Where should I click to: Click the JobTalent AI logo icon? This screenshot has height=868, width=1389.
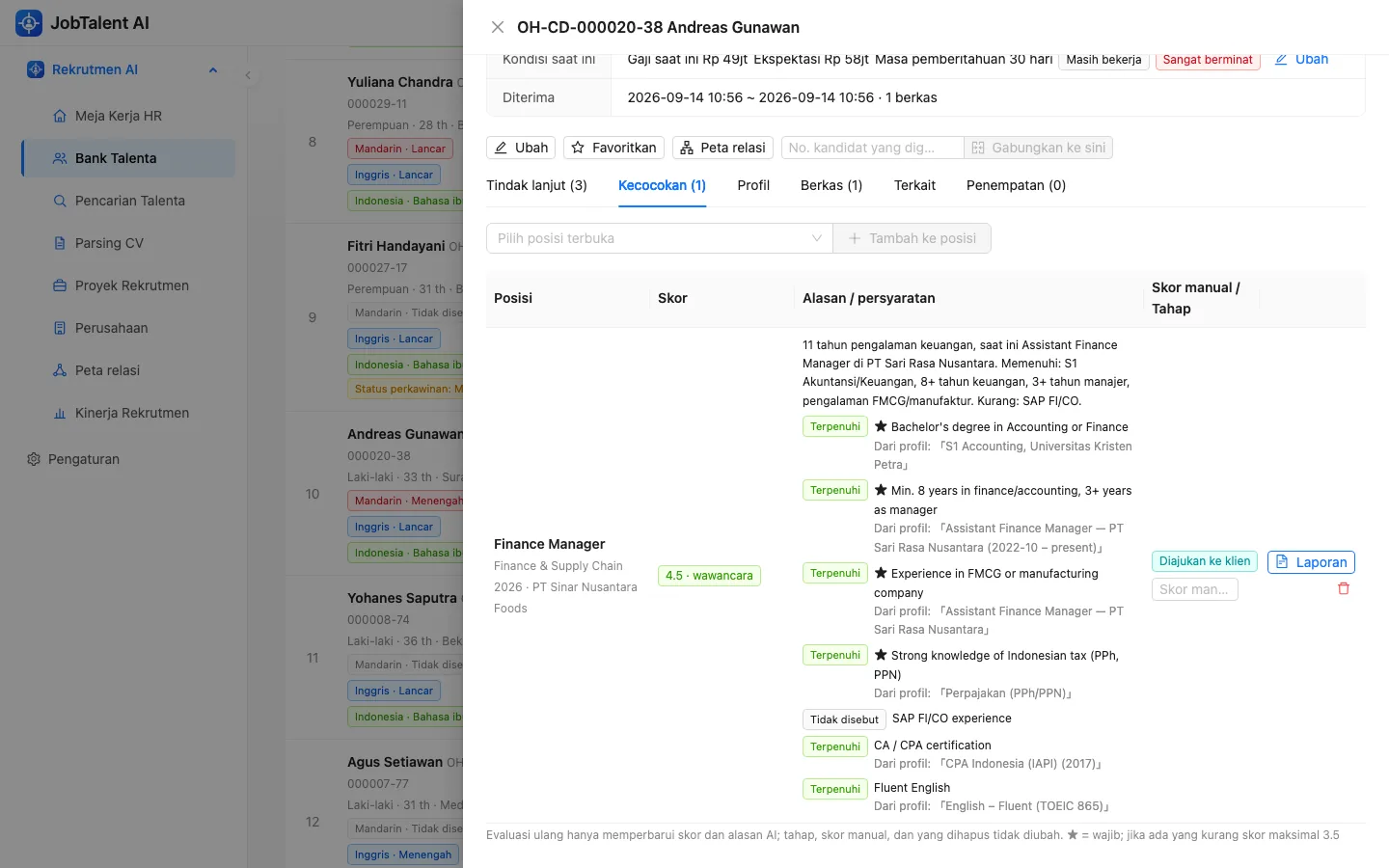29,23
